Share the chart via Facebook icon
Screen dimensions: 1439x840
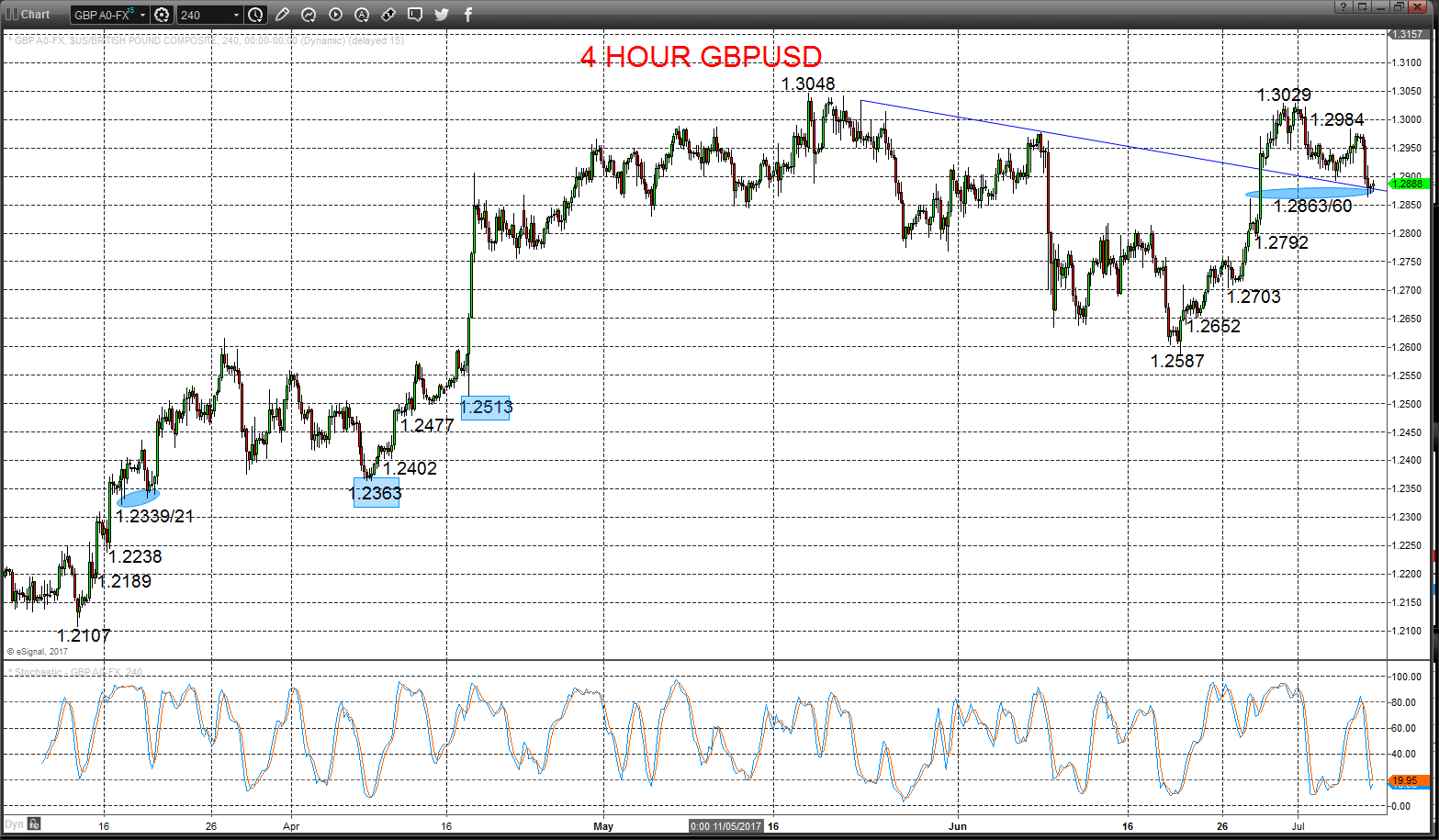468,15
